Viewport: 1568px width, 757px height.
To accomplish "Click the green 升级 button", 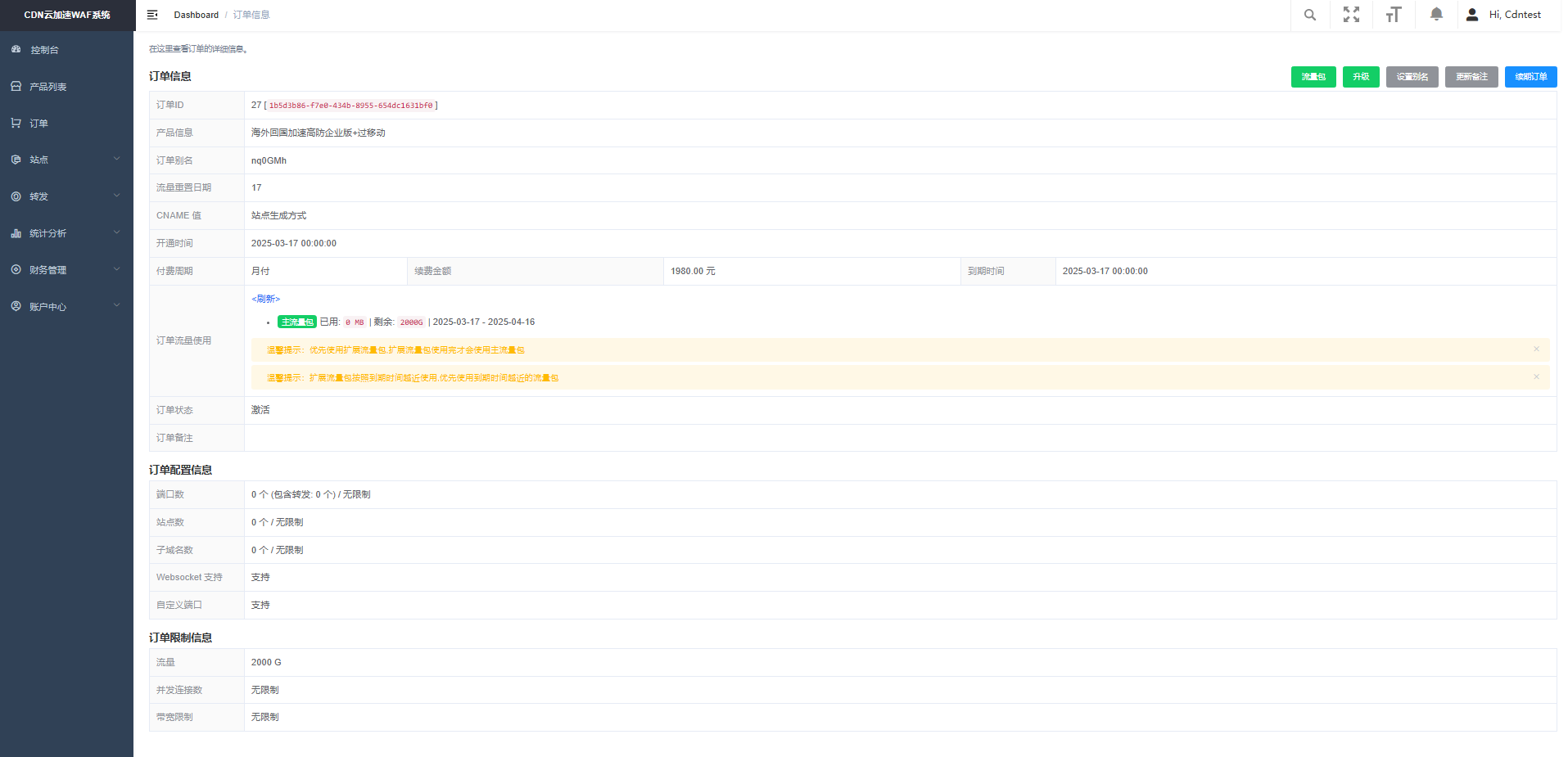I will click(1361, 77).
